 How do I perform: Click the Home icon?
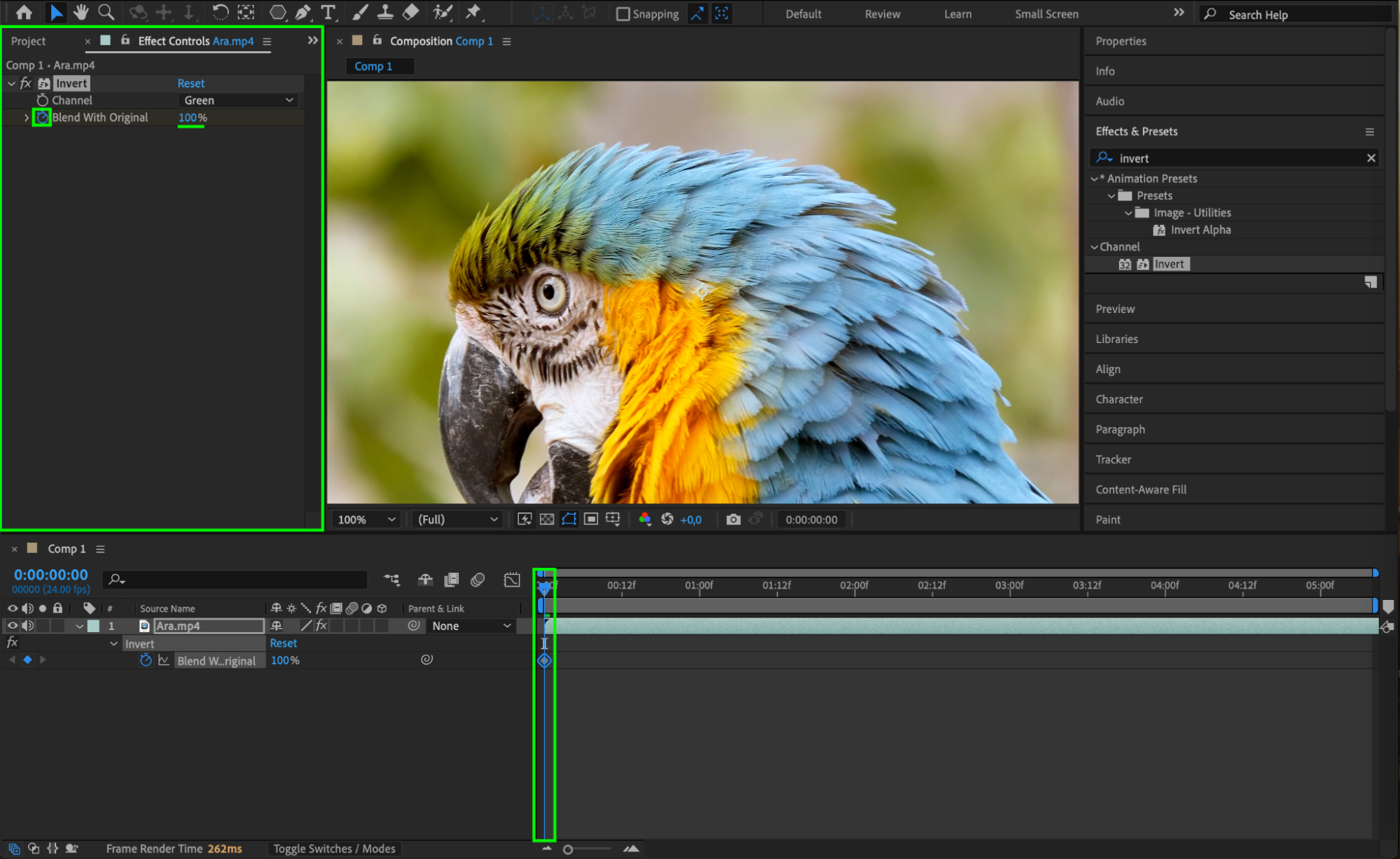[24, 13]
